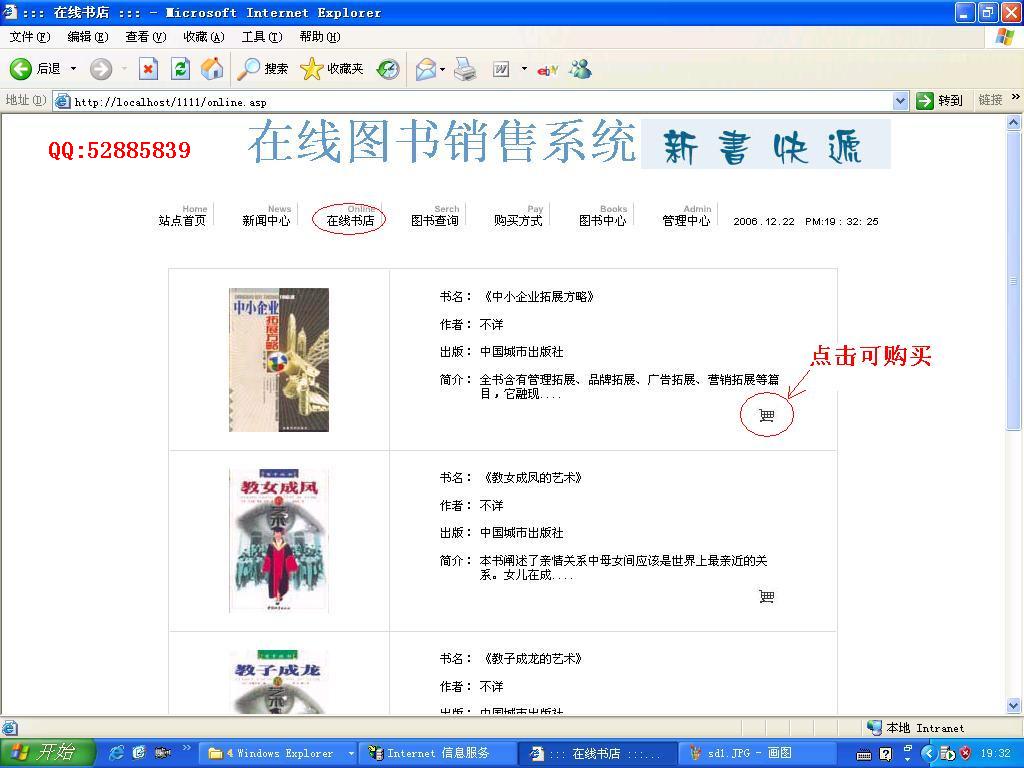Click the local Intranet zone status icon
Viewport: 1024px width, 768px height.
pos(874,728)
